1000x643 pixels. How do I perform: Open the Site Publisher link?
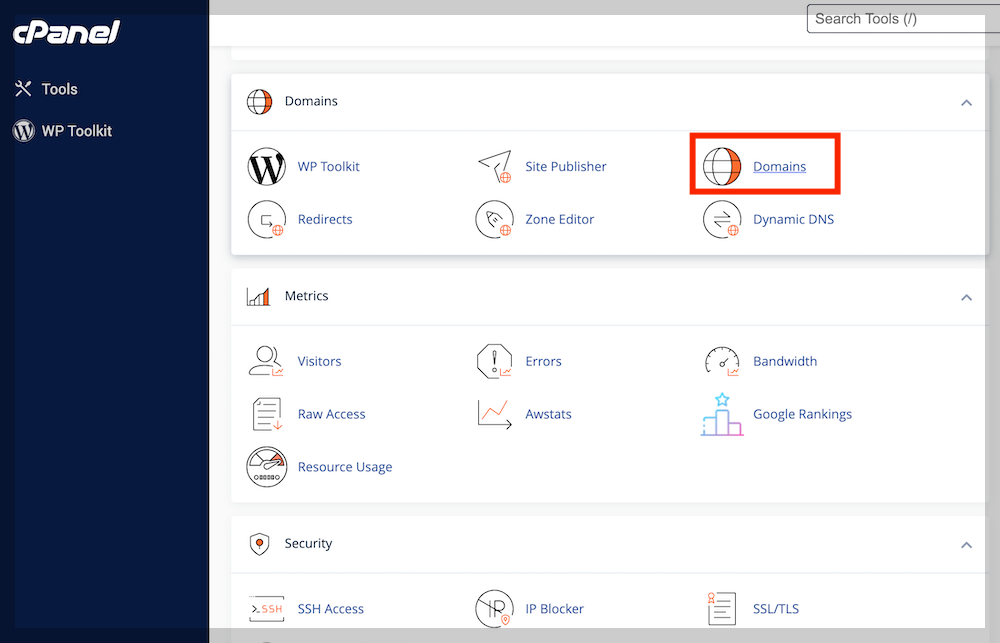pos(566,166)
